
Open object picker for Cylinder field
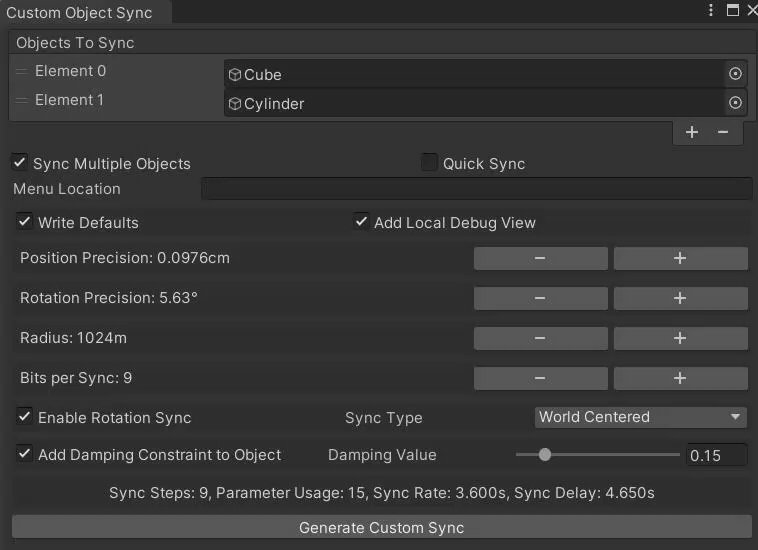735,102
